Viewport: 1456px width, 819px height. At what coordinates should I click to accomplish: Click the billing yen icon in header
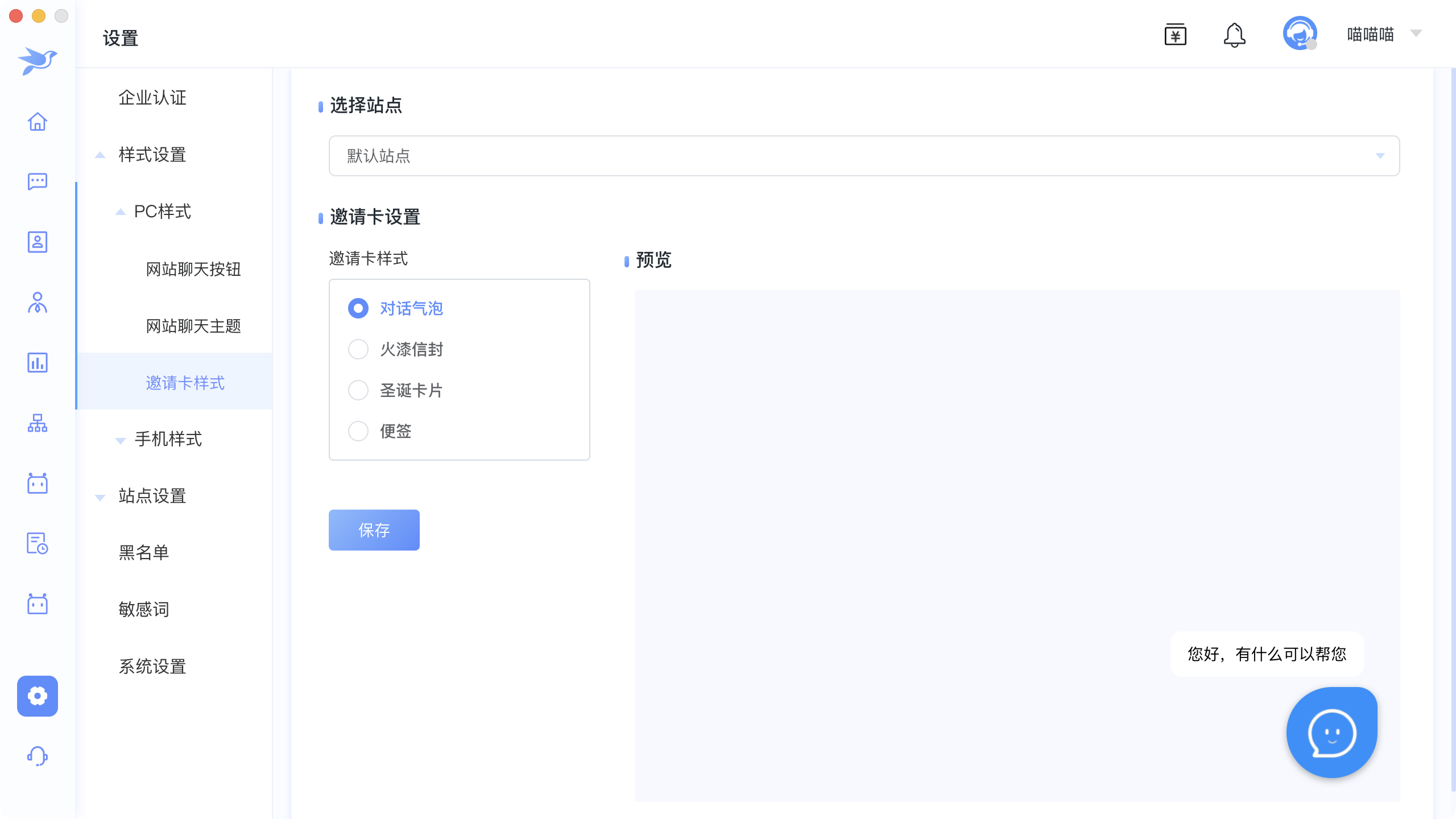tap(1175, 35)
